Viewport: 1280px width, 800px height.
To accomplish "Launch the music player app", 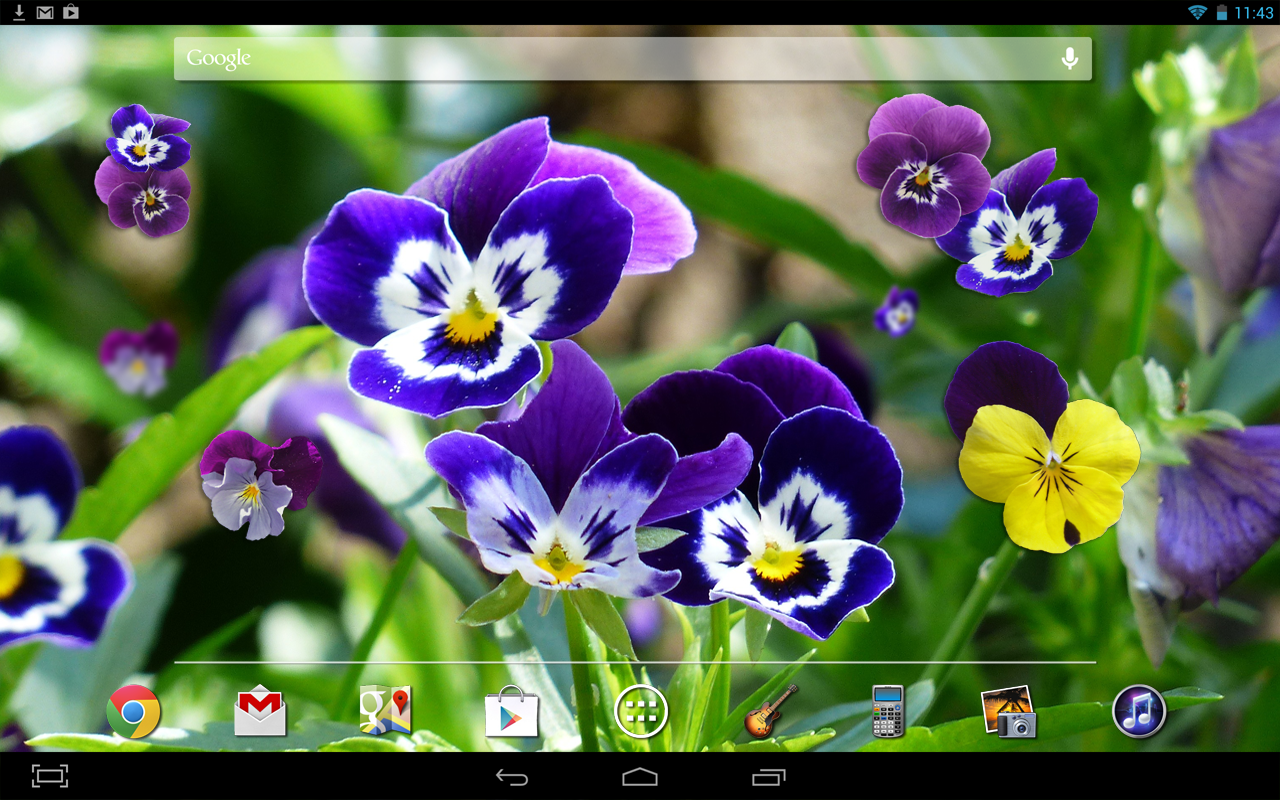I will (x=1139, y=711).
